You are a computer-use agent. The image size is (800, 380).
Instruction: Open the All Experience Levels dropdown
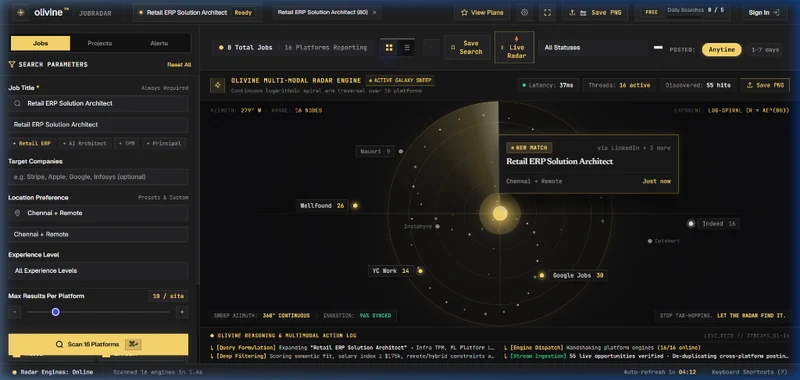tap(98, 271)
